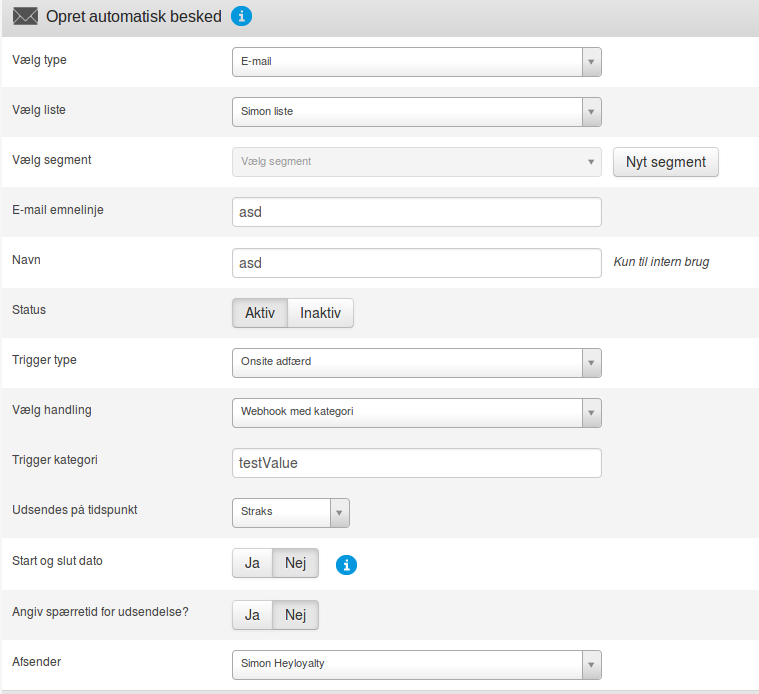Select Nej for Start og slut dato
This screenshot has height=694, width=759.
pyautogui.click(x=295, y=564)
